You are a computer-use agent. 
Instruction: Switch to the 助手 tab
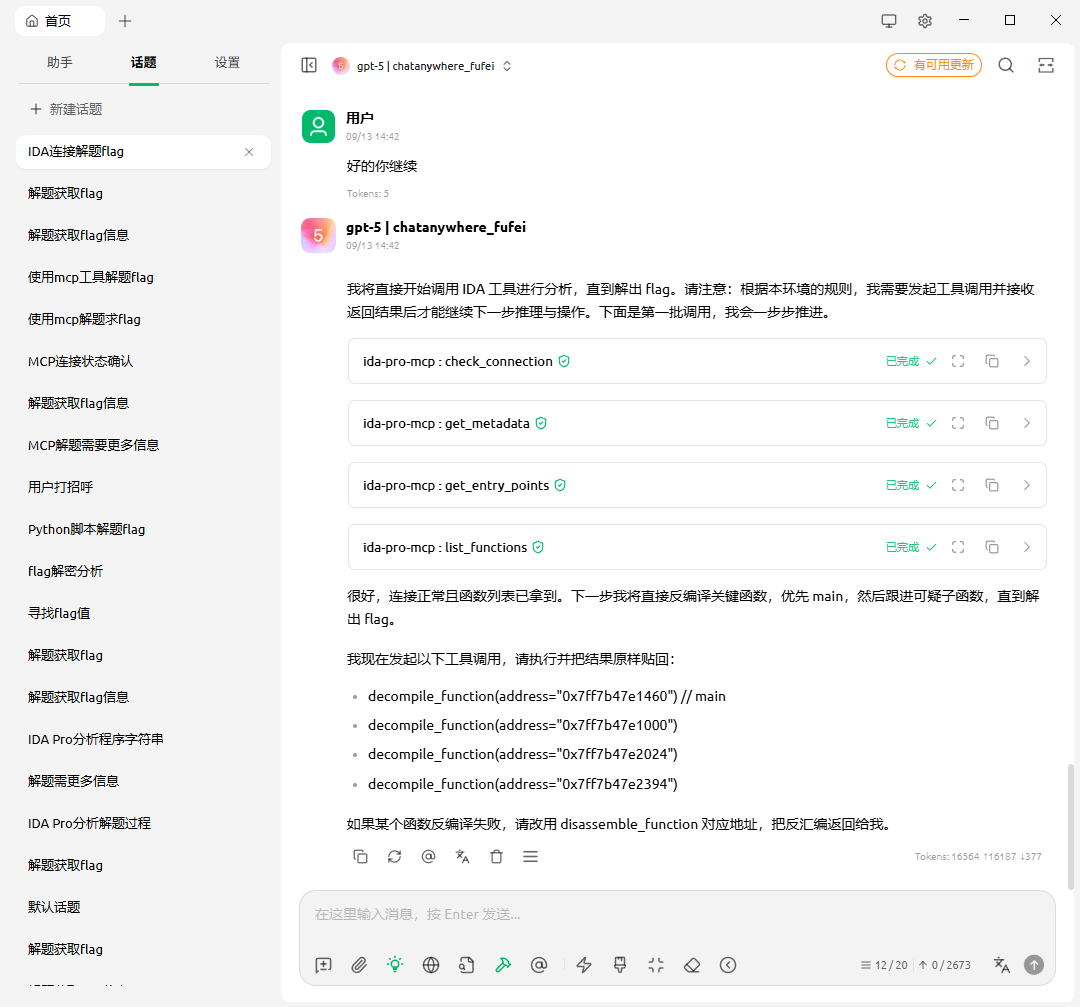pos(60,62)
